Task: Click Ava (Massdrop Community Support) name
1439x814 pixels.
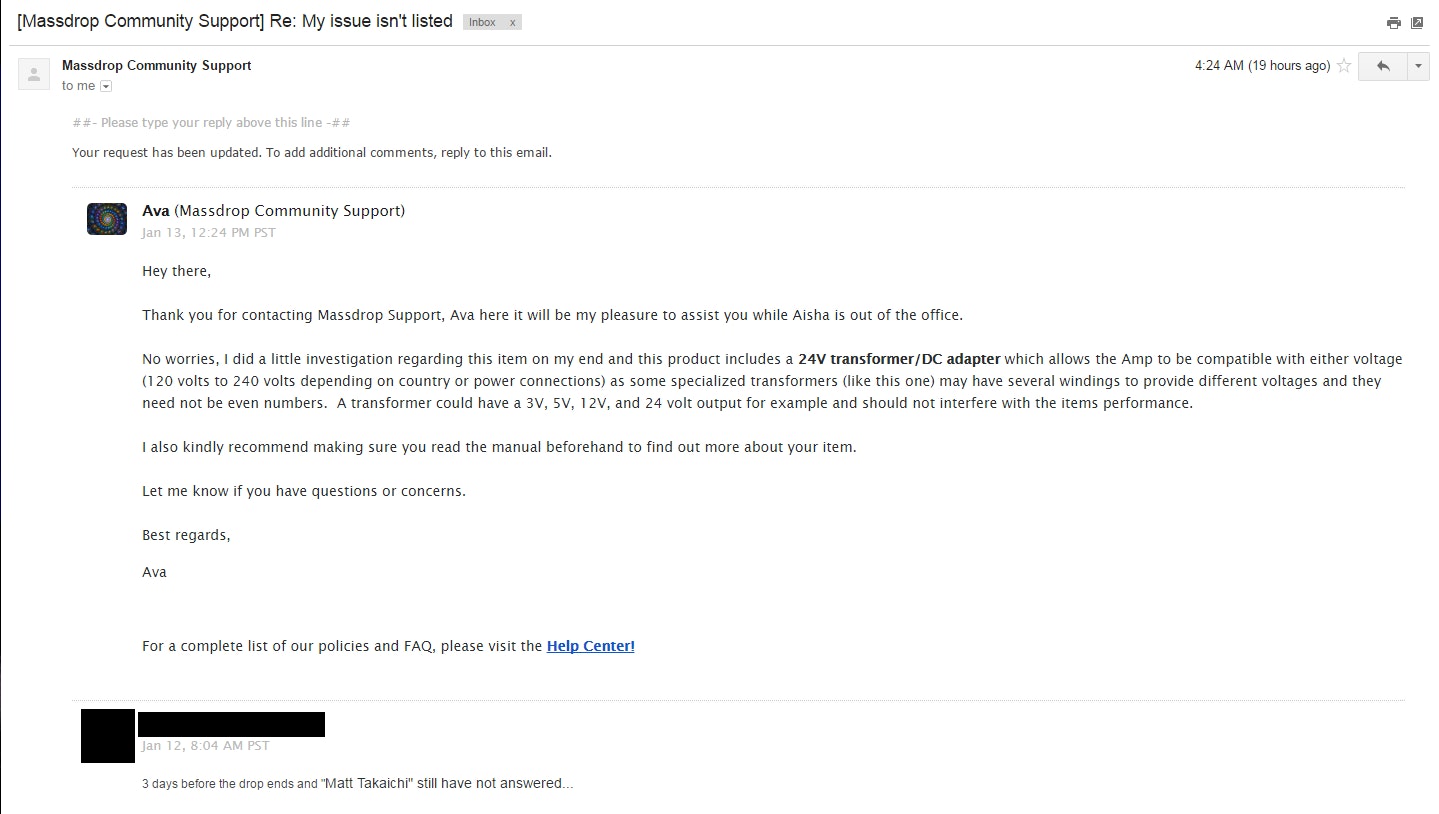Action: pos(273,211)
